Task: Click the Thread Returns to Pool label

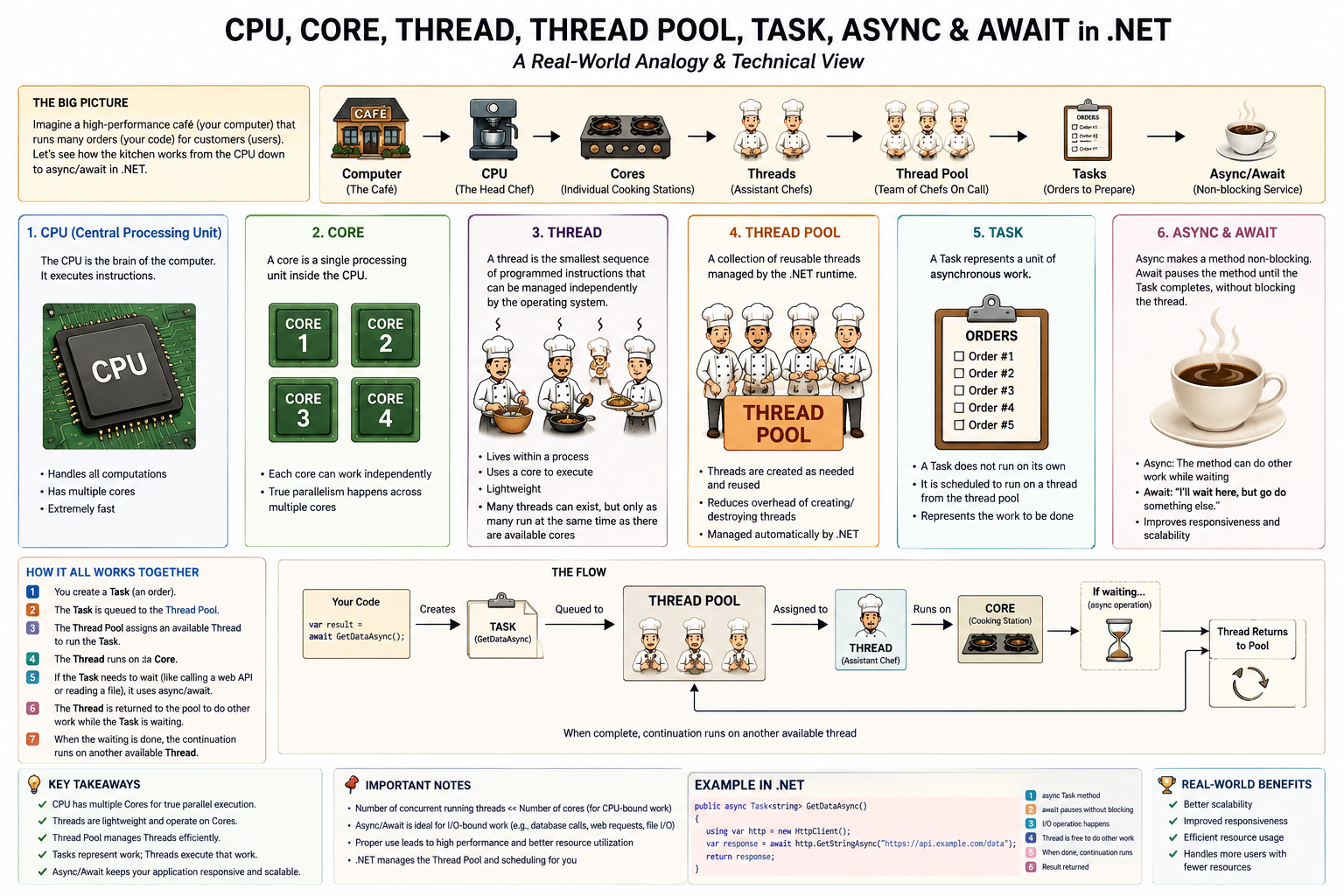Action: [1252, 639]
